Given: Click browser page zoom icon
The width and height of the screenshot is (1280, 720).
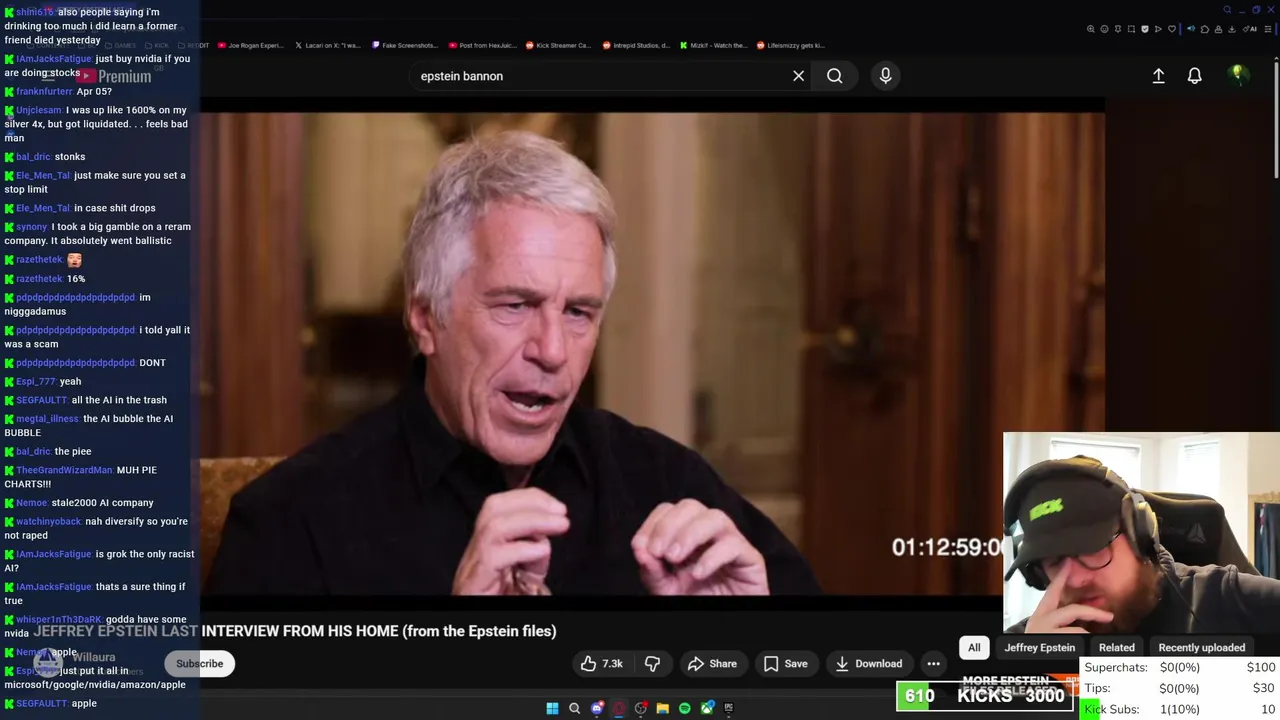Looking at the screenshot, I should pyautogui.click(x=1091, y=29).
